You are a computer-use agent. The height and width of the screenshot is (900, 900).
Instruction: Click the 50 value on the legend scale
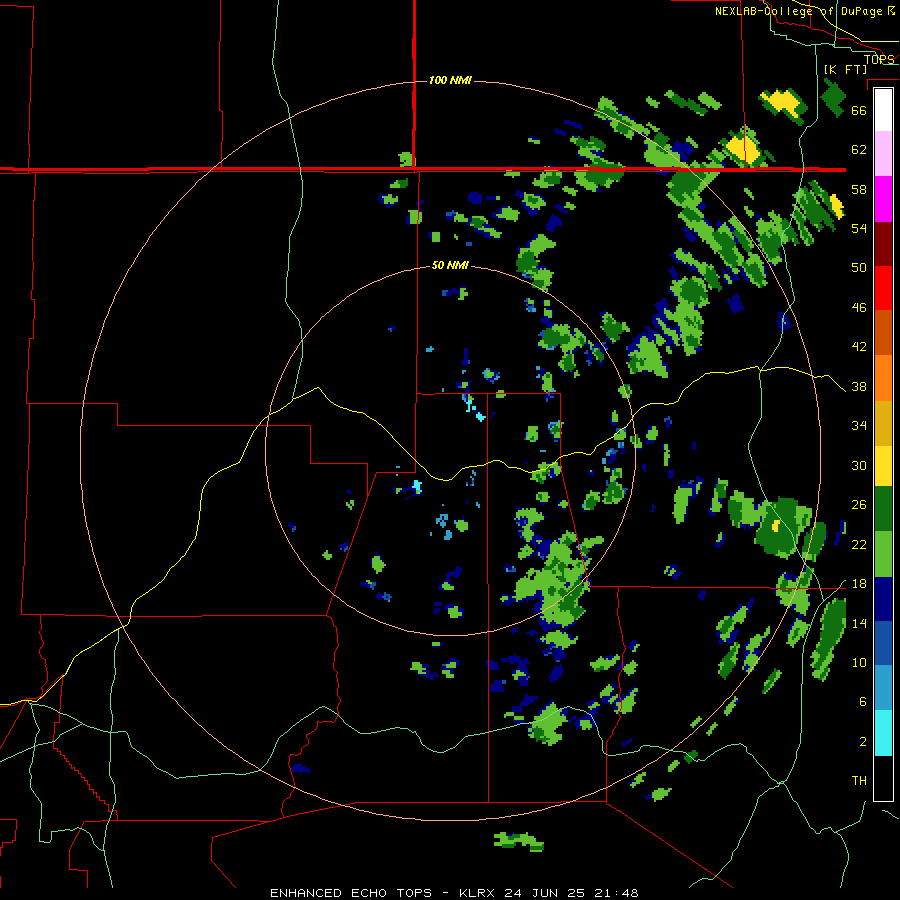[x=859, y=268]
